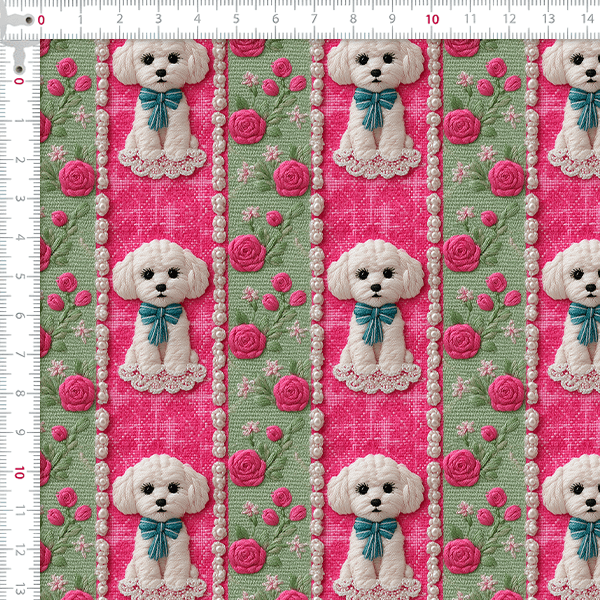Click the number 5 on the left ruler
The width and height of the screenshot is (600, 600).
(x=20, y=276)
